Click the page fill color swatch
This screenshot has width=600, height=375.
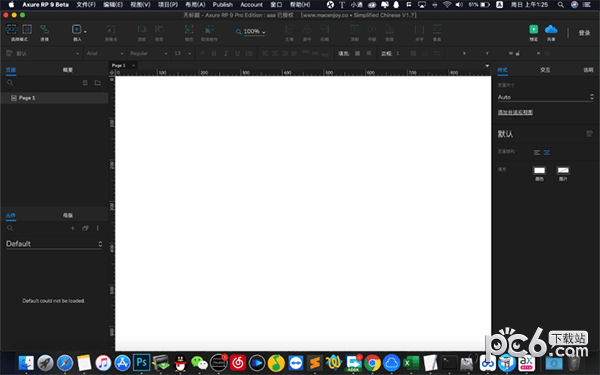tap(539, 170)
